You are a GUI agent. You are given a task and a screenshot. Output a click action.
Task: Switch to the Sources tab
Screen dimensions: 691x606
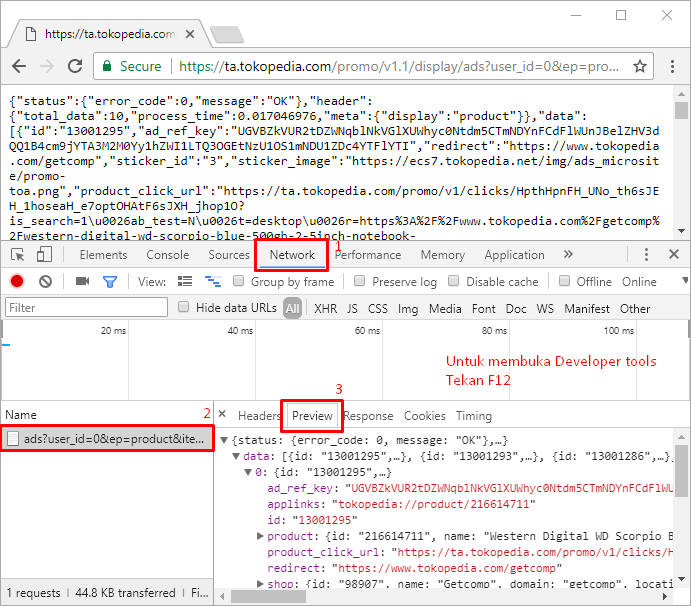pyautogui.click(x=229, y=255)
